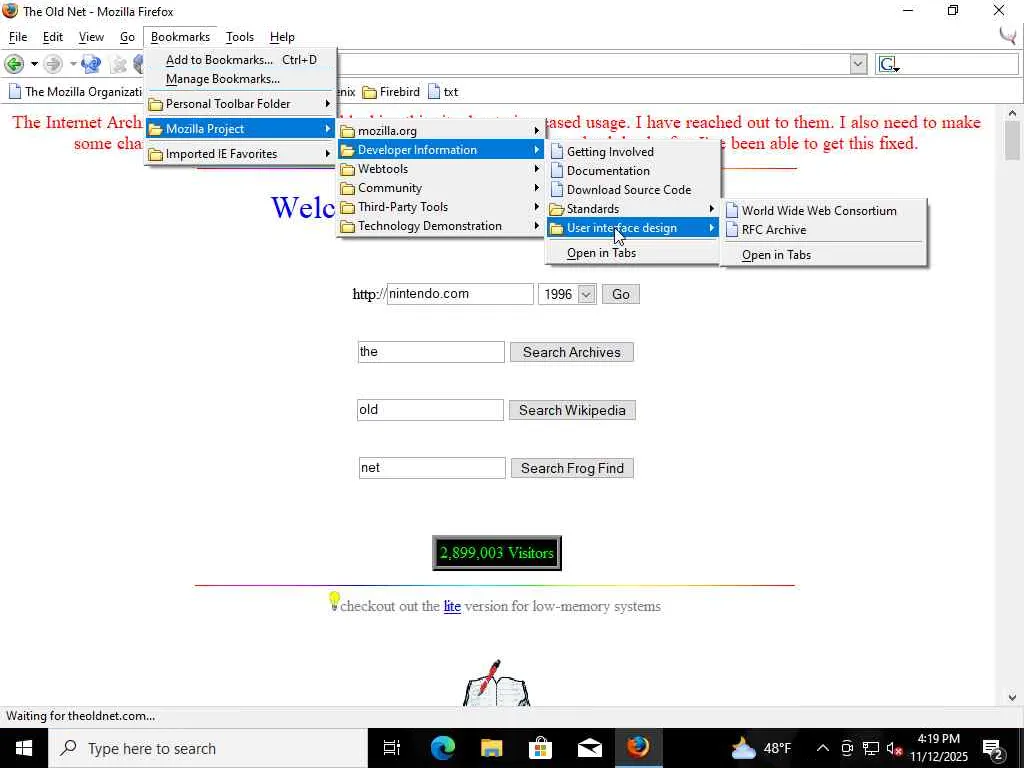This screenshot has height=768, width=1024.
Task: Open the notification center icon
Action: tap(993, 749)
